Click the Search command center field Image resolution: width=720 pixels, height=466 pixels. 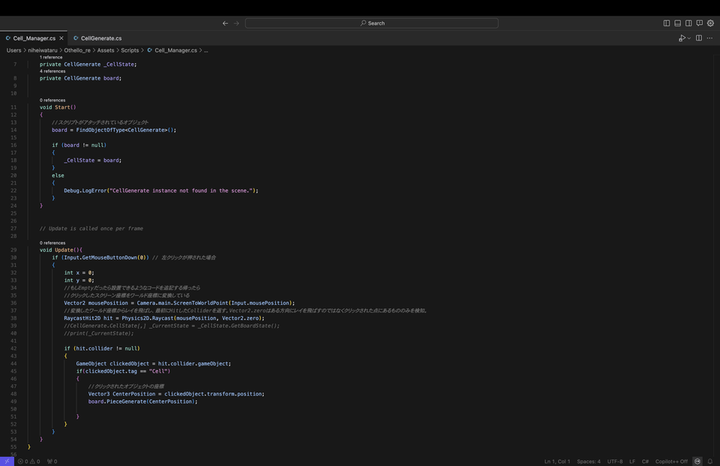(x=359, y=23)
